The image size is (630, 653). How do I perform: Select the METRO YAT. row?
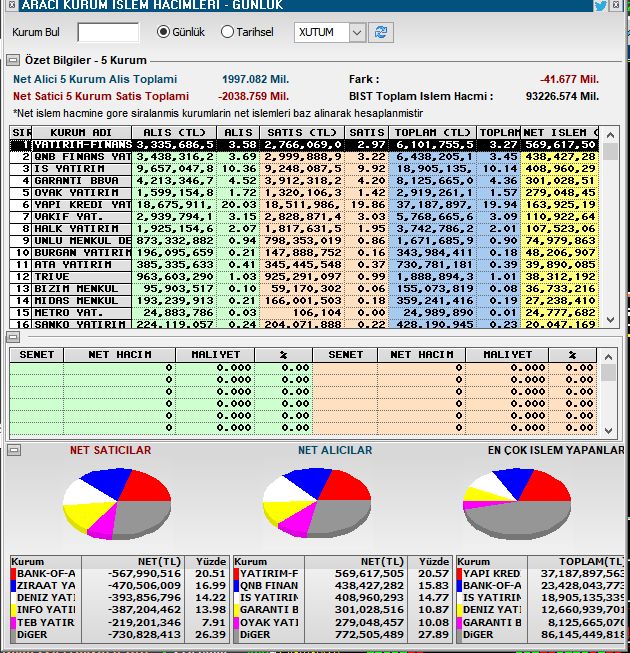[x=304, y=313]
